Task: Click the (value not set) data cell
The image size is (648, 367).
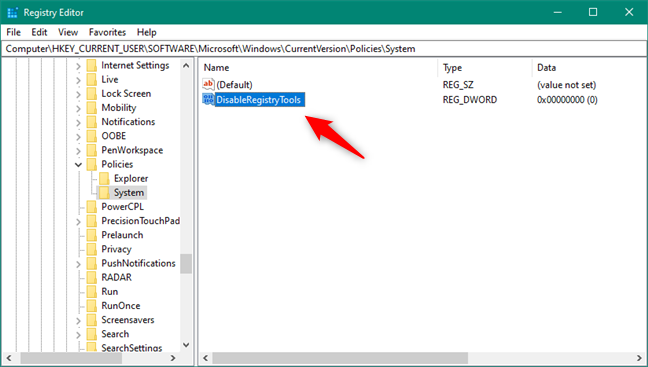Action: click(x=566, y=85)
